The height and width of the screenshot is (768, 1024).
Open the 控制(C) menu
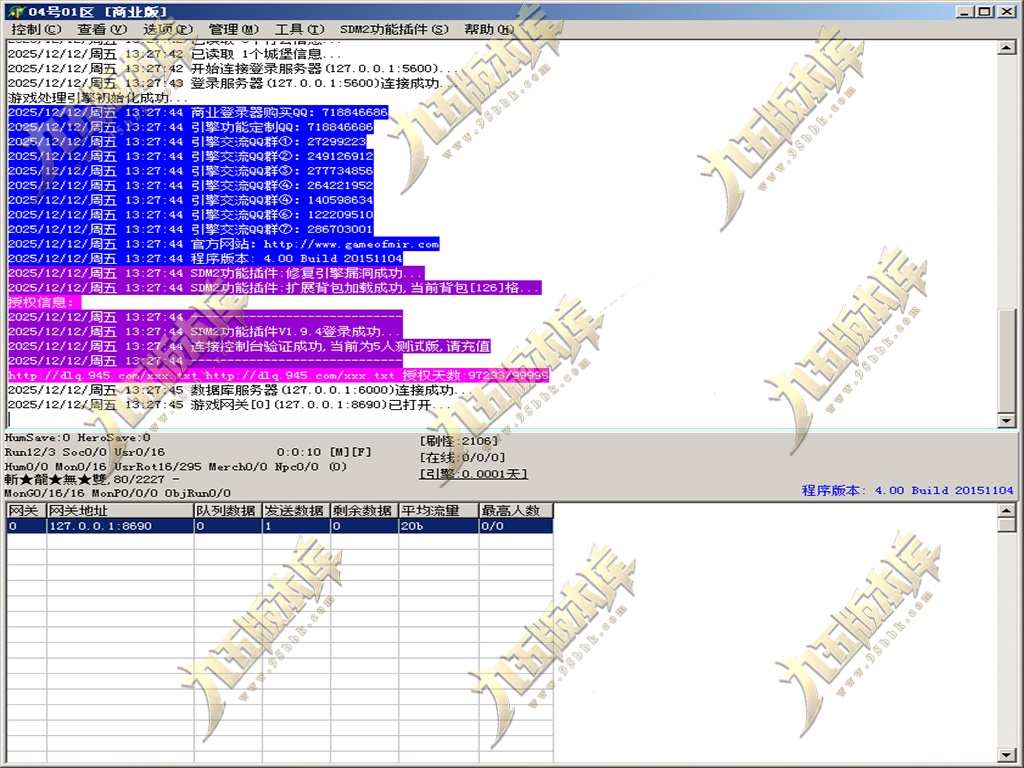tap(36, 29)
